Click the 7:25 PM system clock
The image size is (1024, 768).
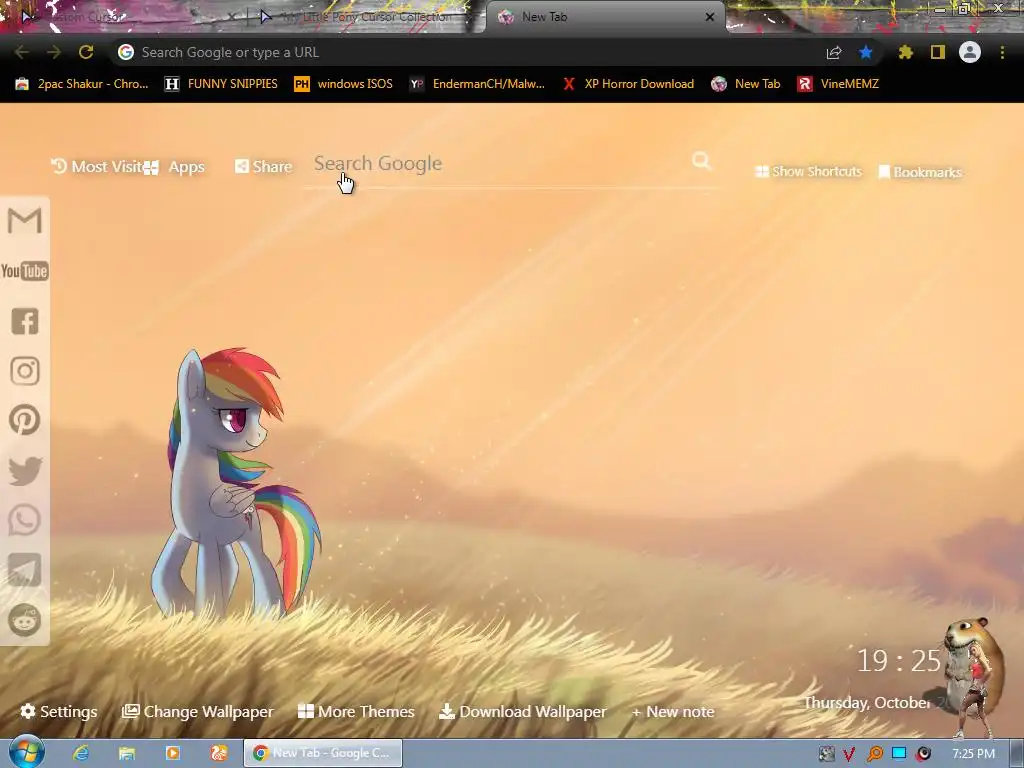click(x=973, y=754)
